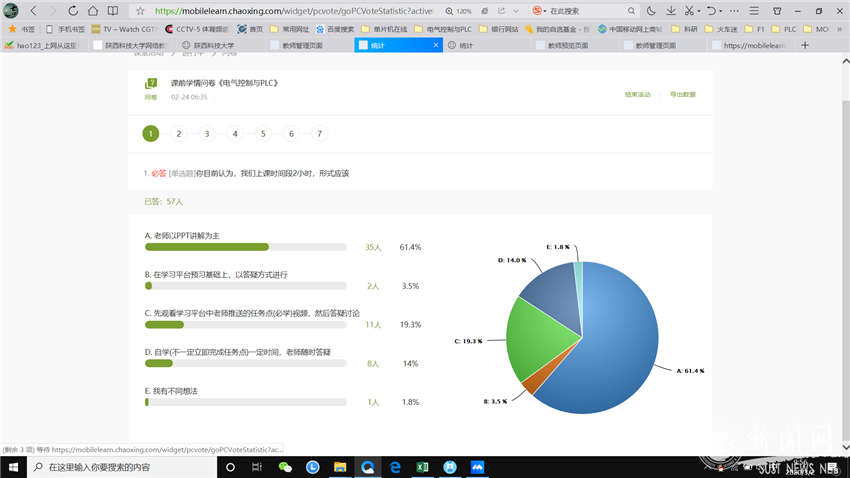Viewport: 850px width, 478px height.
Task: Expand the address bar dropdown chevron
Action: click(515, 11)
